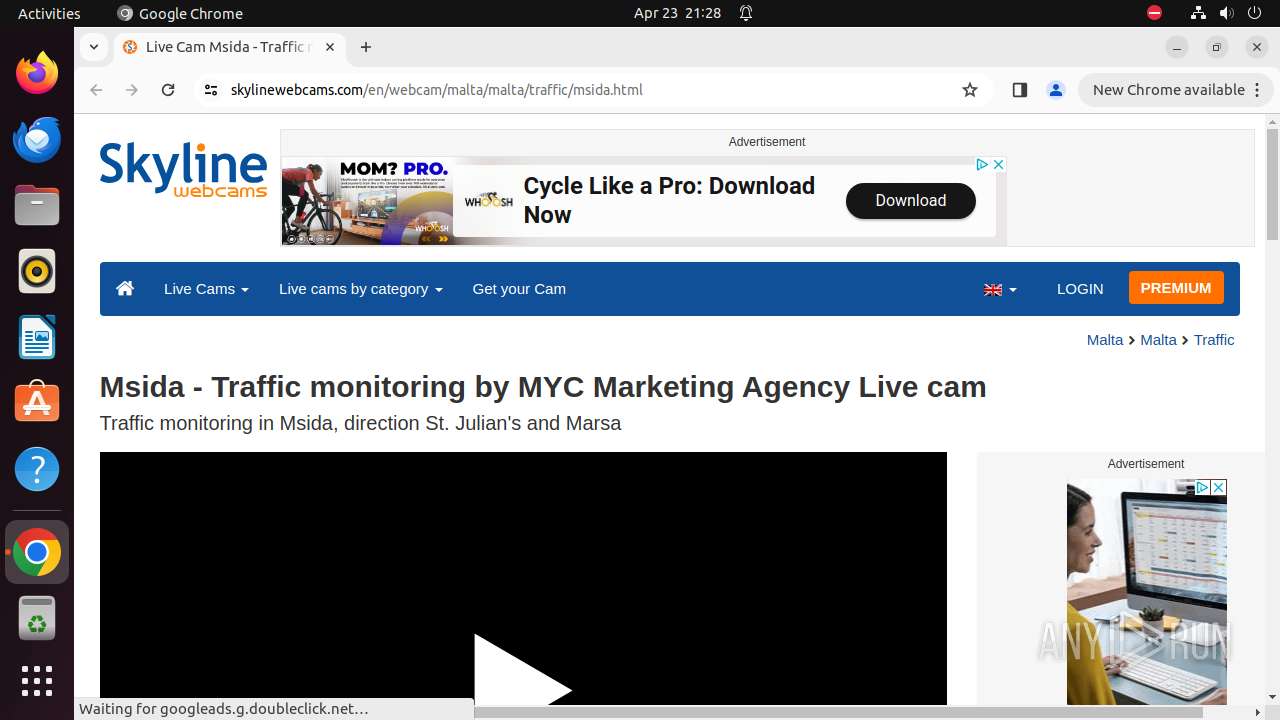1280x720 pixels.
Task: Open the language flag dropdown
Action: pos(1000,290)
